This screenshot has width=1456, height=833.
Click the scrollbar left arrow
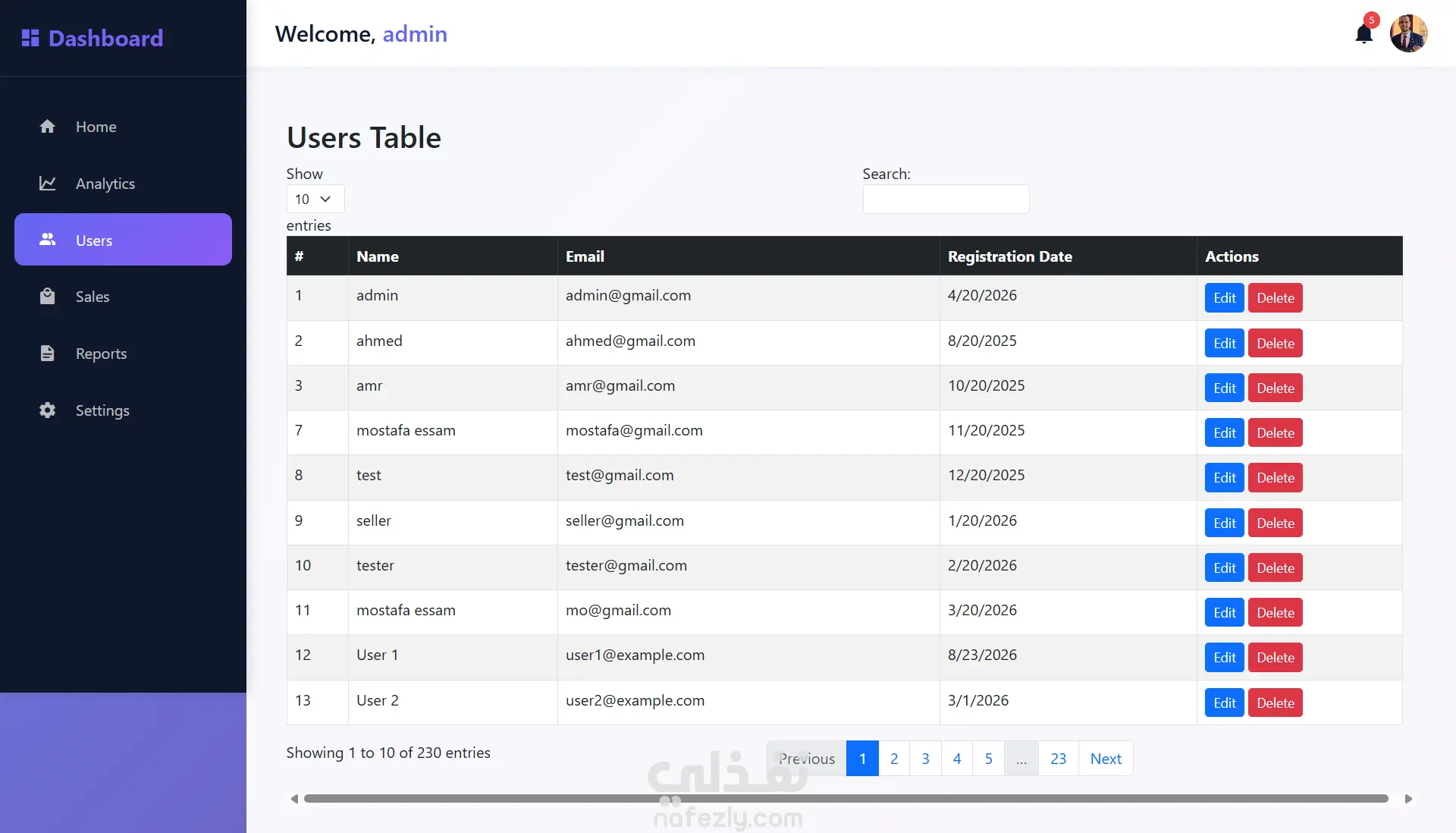(x=294, y=799)
